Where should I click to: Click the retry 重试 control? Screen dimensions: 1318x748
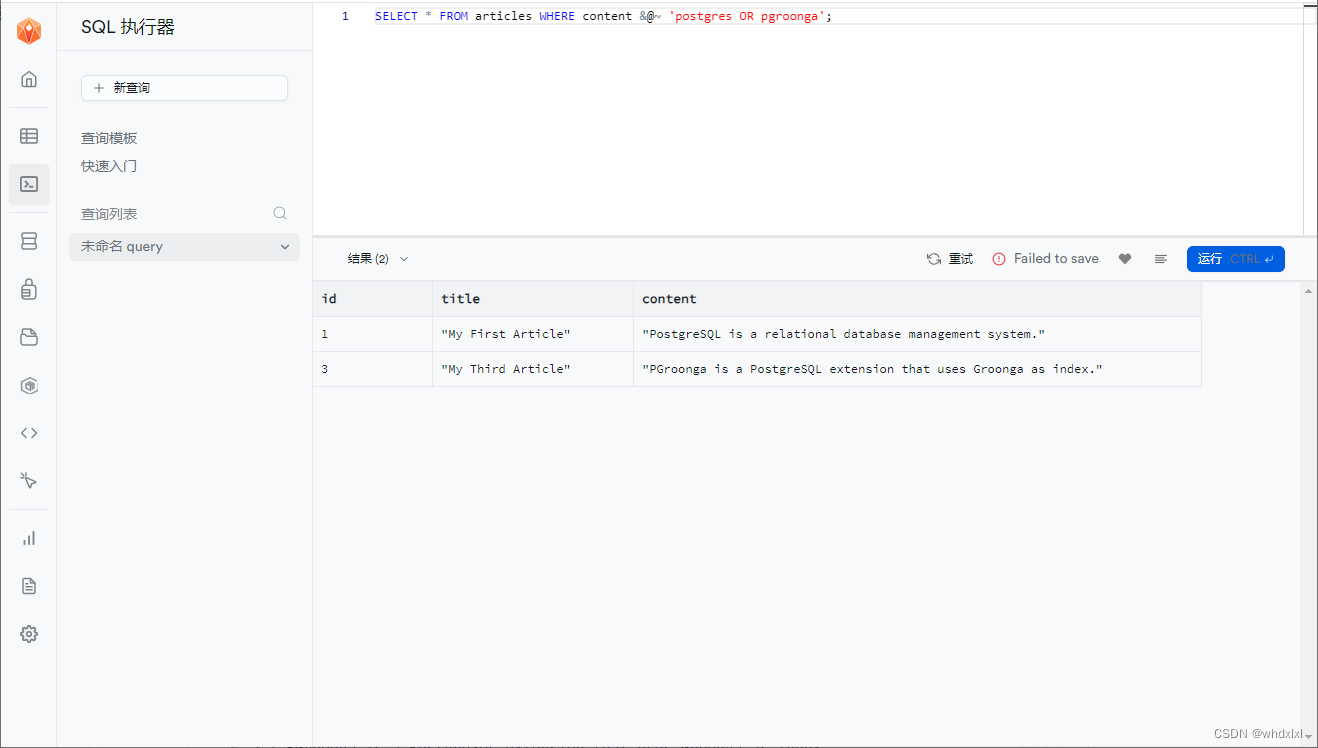pyautogui.click(x=949, y=258)
